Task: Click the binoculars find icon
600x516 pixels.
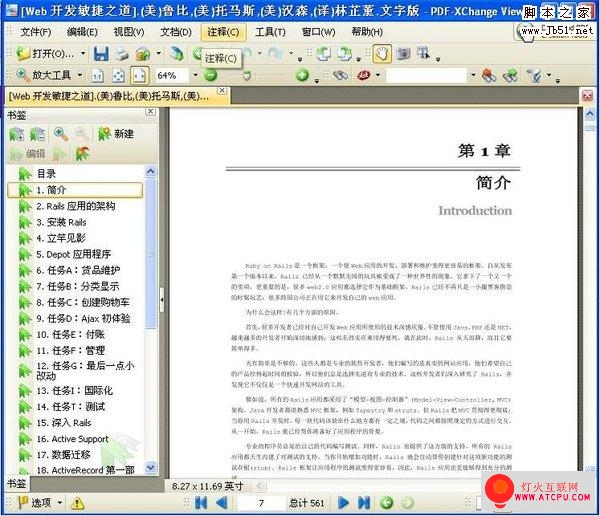Action: [x=341, y=75]
